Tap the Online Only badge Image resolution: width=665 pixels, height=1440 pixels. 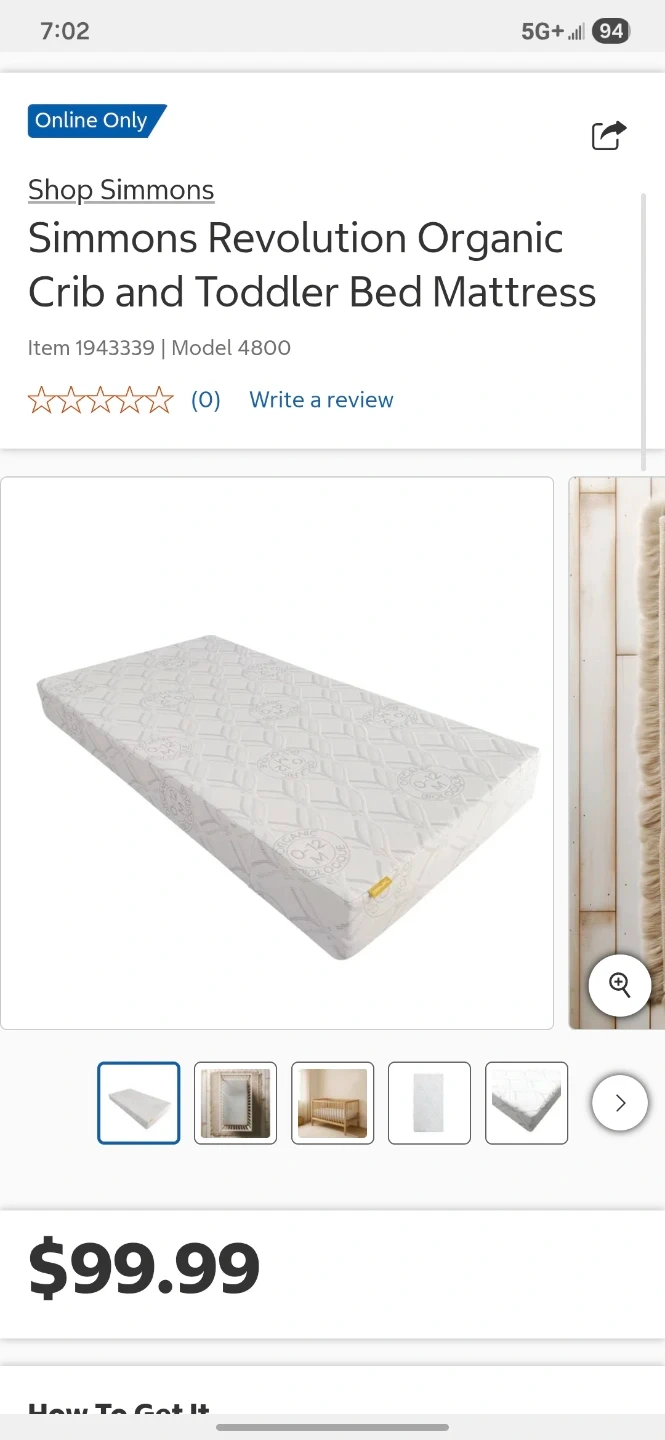tap(97, 121)
